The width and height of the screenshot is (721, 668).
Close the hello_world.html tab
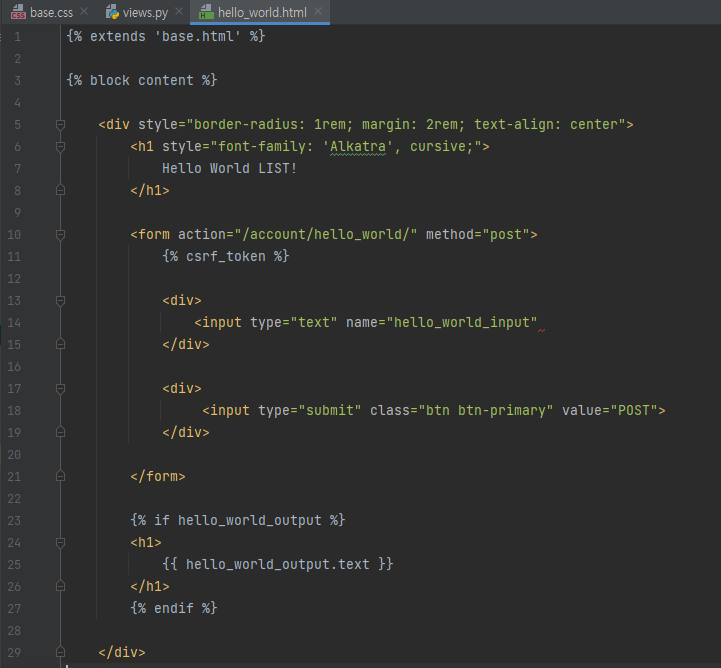click(x=318, y=11)
